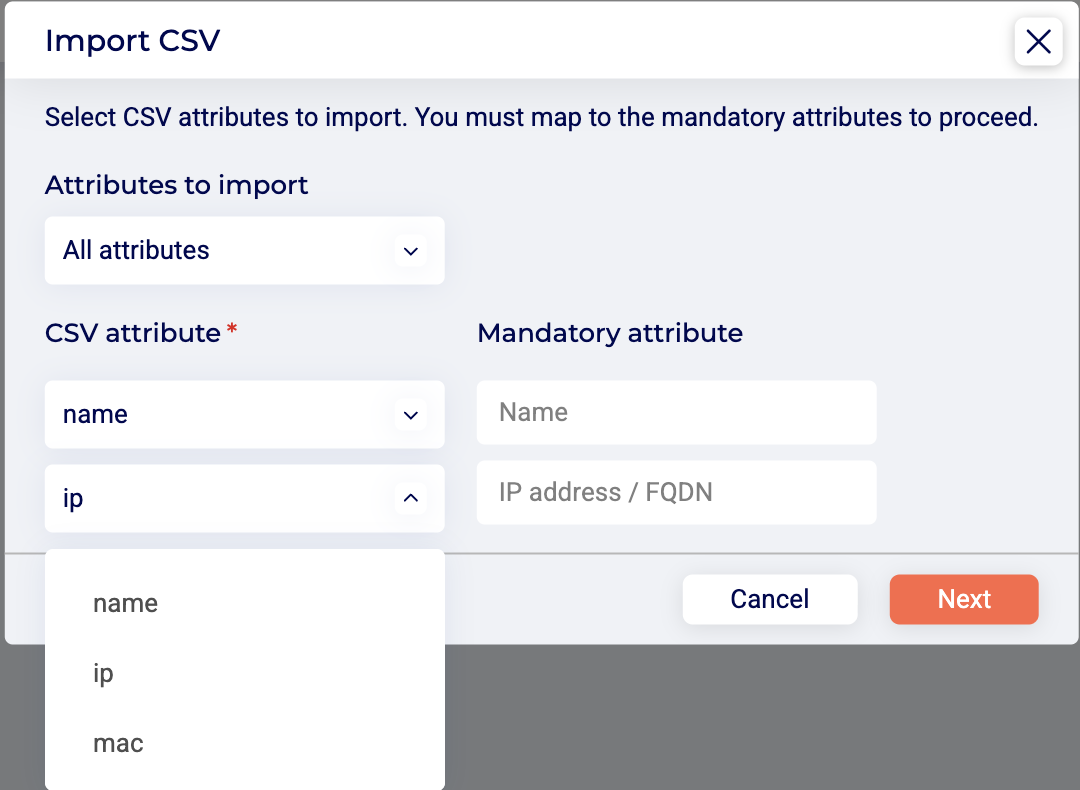1080x790 pixels.
Task: Open the name CSV attribute select box
Action: coord(230,415)
